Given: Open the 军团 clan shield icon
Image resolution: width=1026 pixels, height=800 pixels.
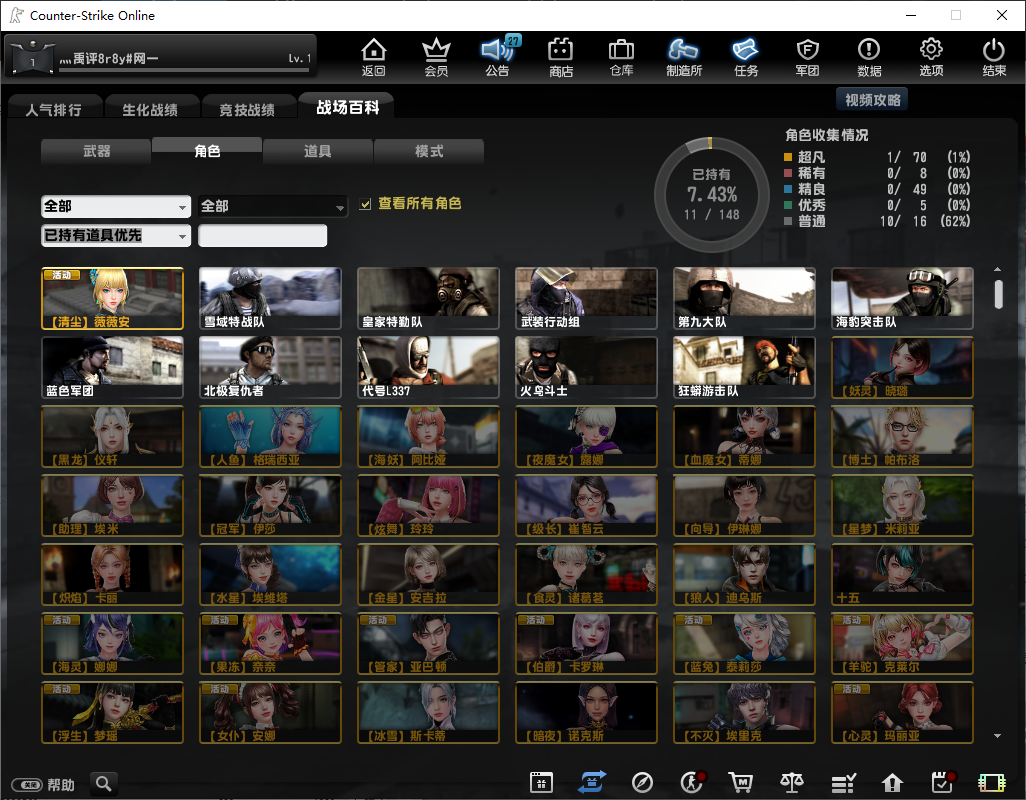Looking at the screenshot, I should 807,57.
